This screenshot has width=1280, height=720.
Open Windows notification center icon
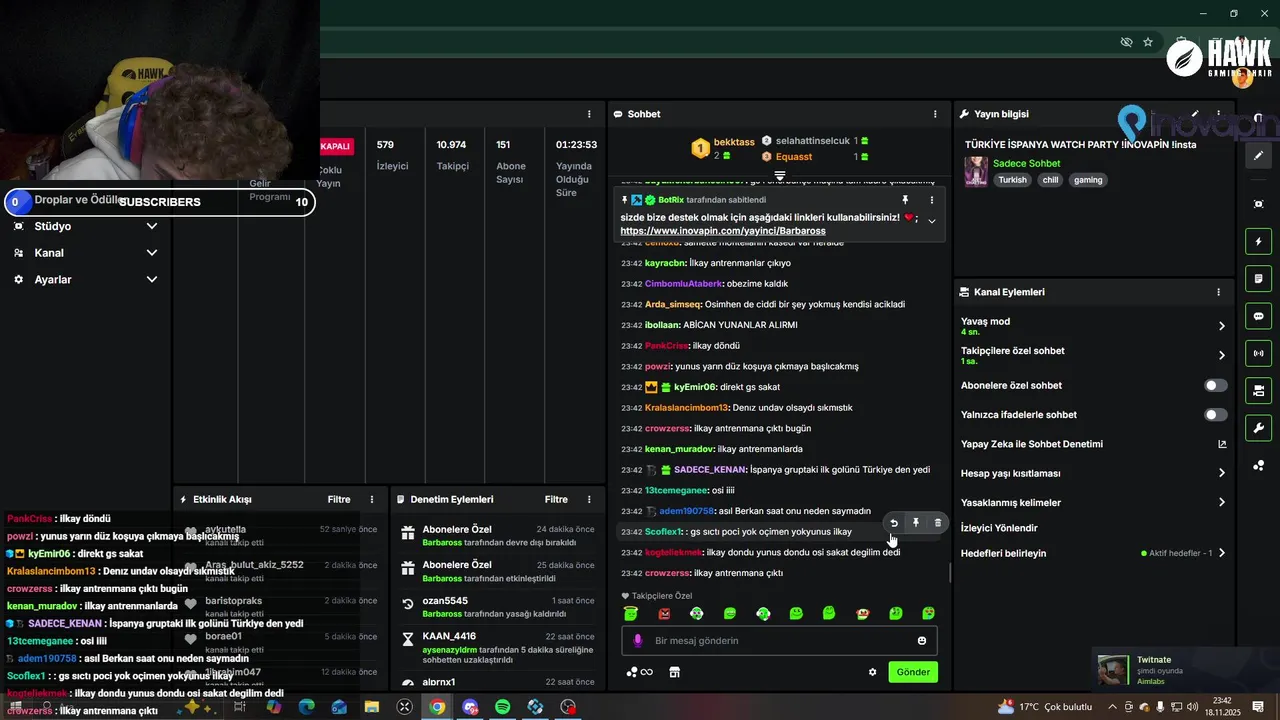pos(1258,707)
